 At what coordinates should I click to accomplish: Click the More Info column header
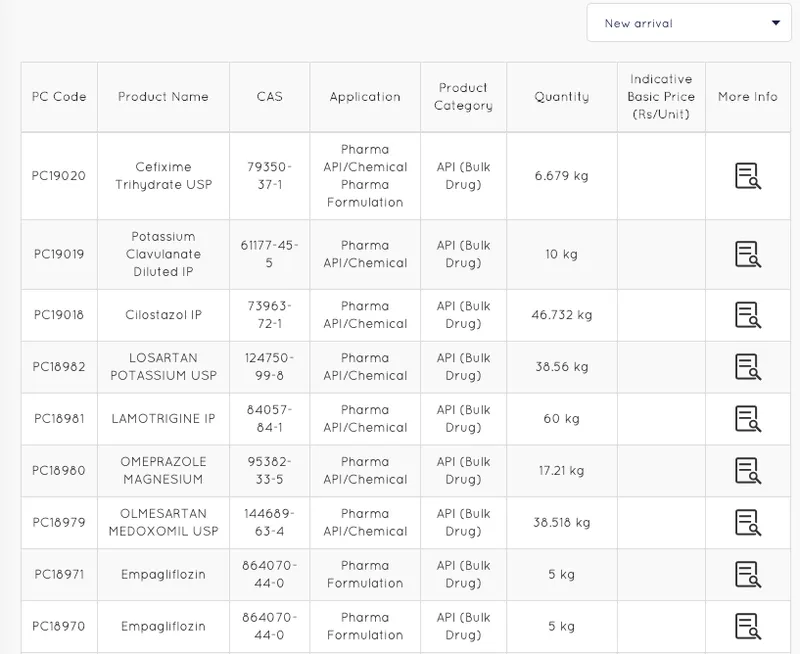coord(747,97)
